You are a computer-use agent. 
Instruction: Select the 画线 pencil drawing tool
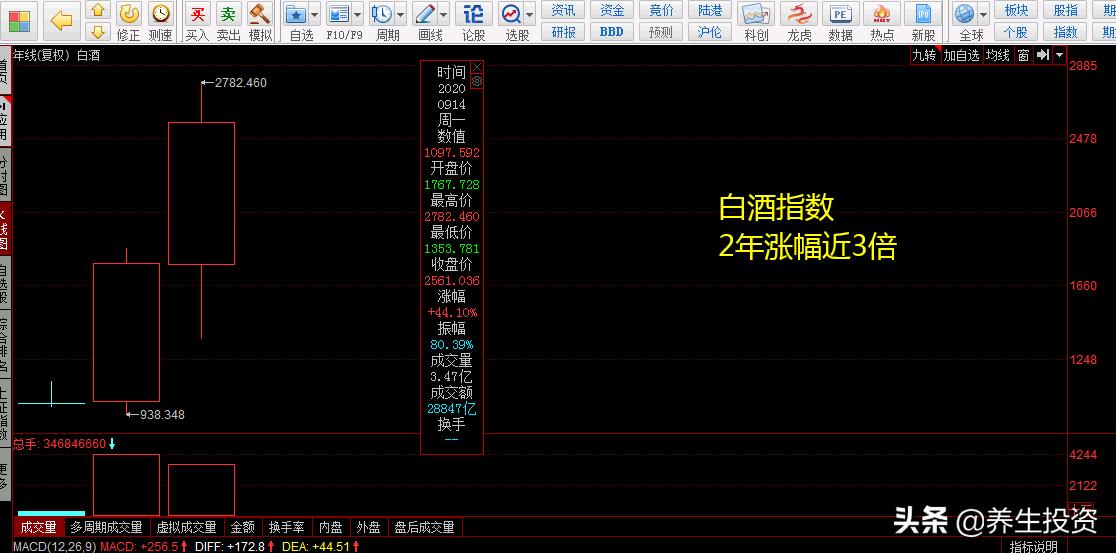click(x=426, y=14)
